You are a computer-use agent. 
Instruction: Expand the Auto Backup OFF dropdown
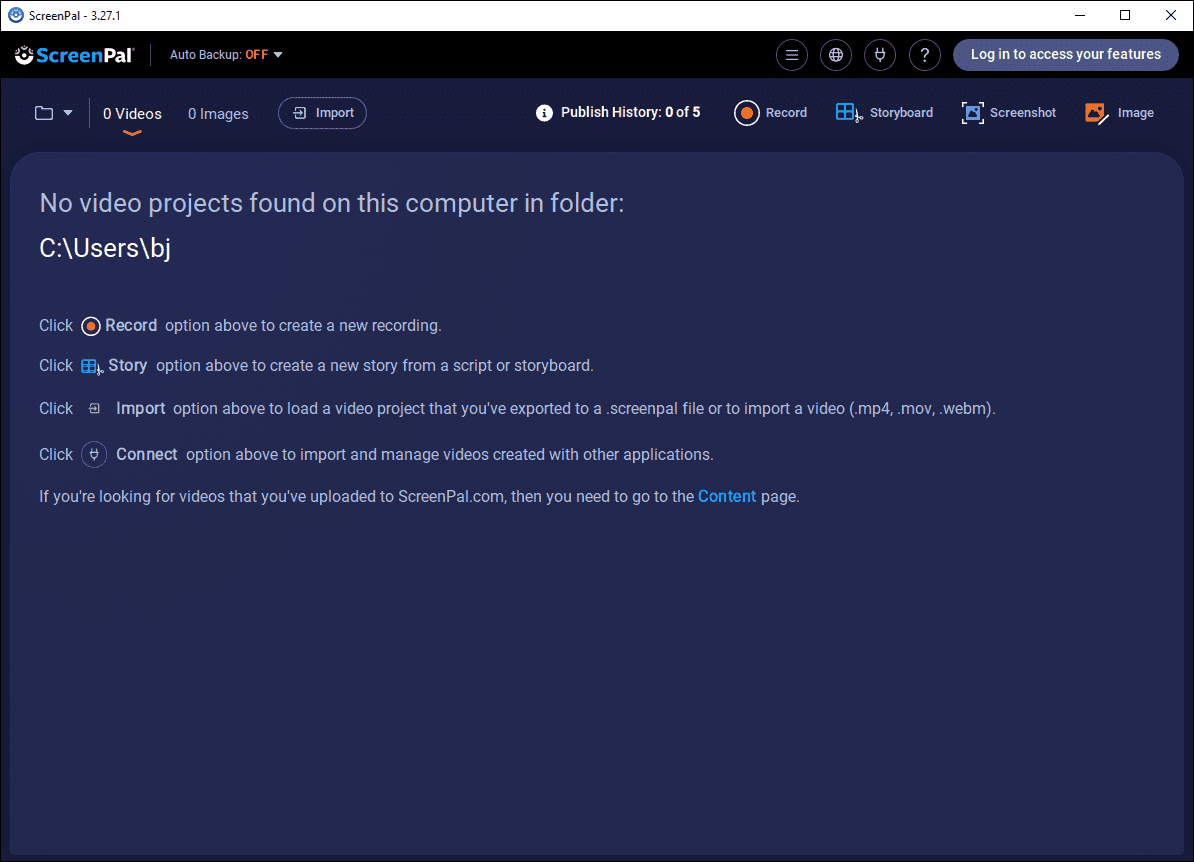(x=226, y=55)
